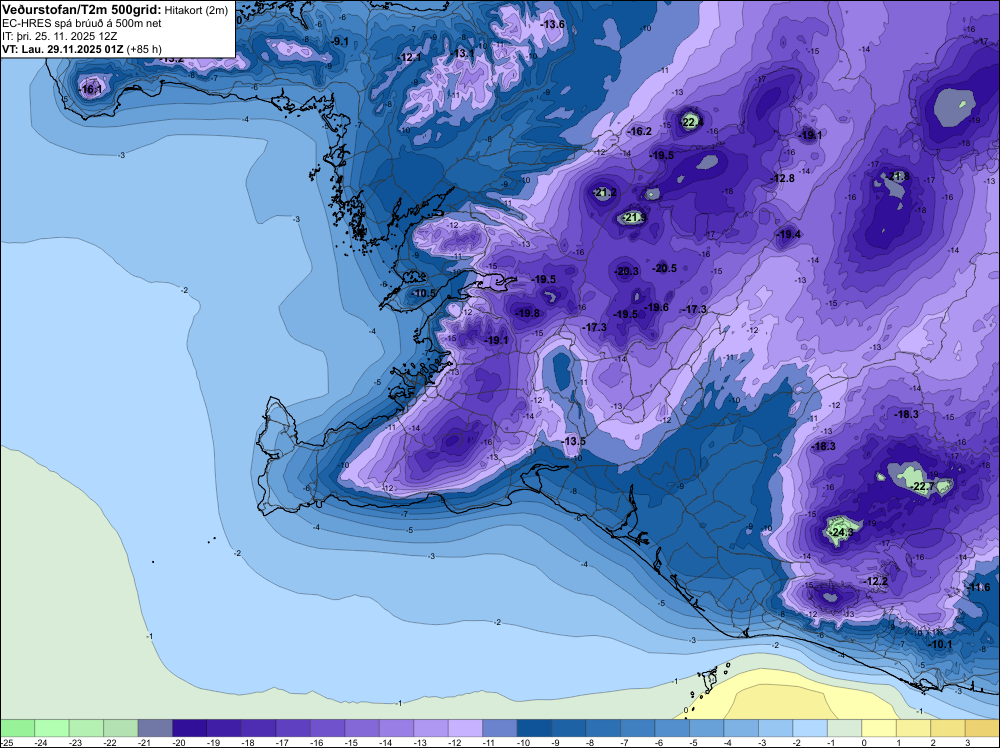Click the legend swatch labeled -10

pos(534,728)
